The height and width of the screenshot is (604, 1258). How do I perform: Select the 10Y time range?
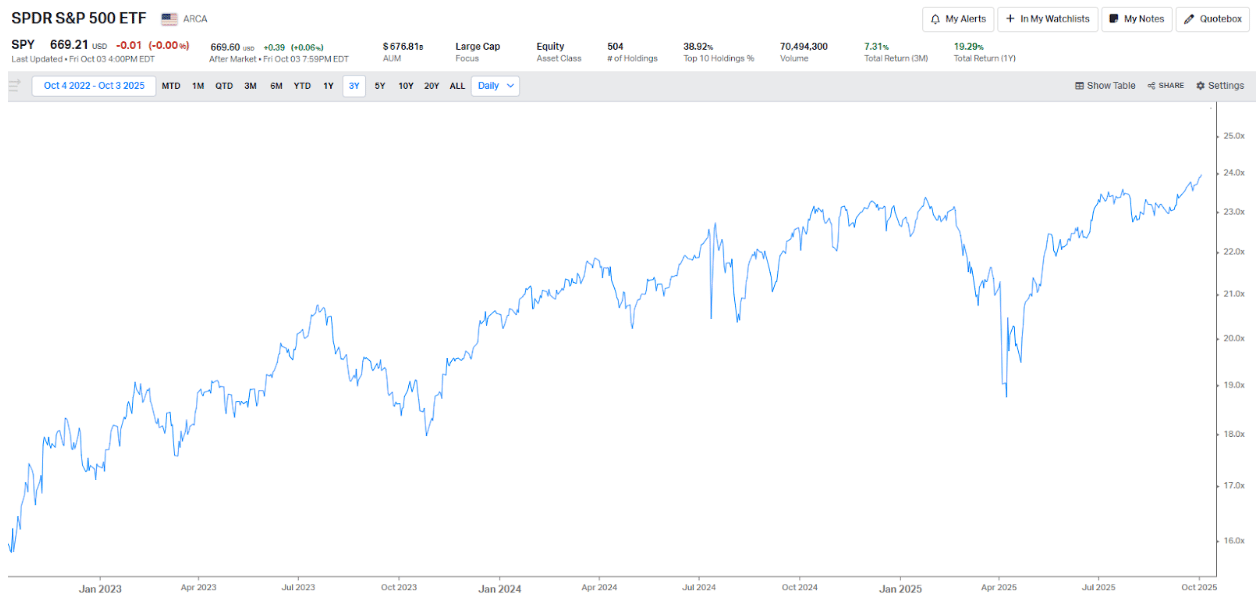(406, 86)
